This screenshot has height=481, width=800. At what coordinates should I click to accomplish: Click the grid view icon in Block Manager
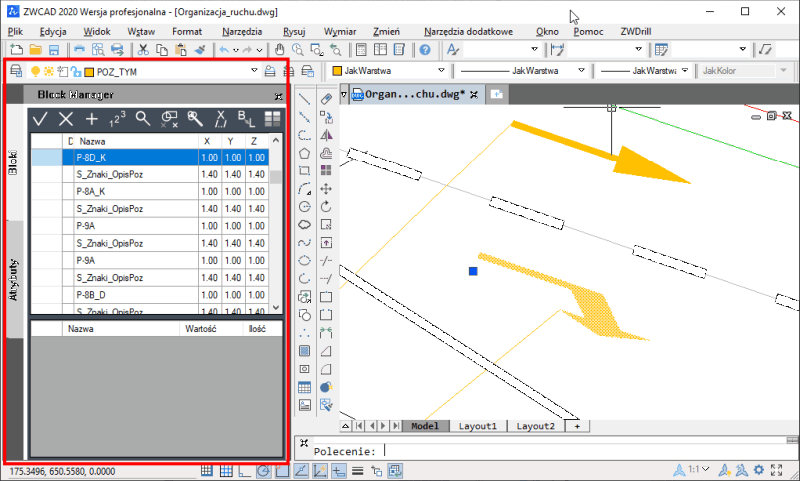272,119
